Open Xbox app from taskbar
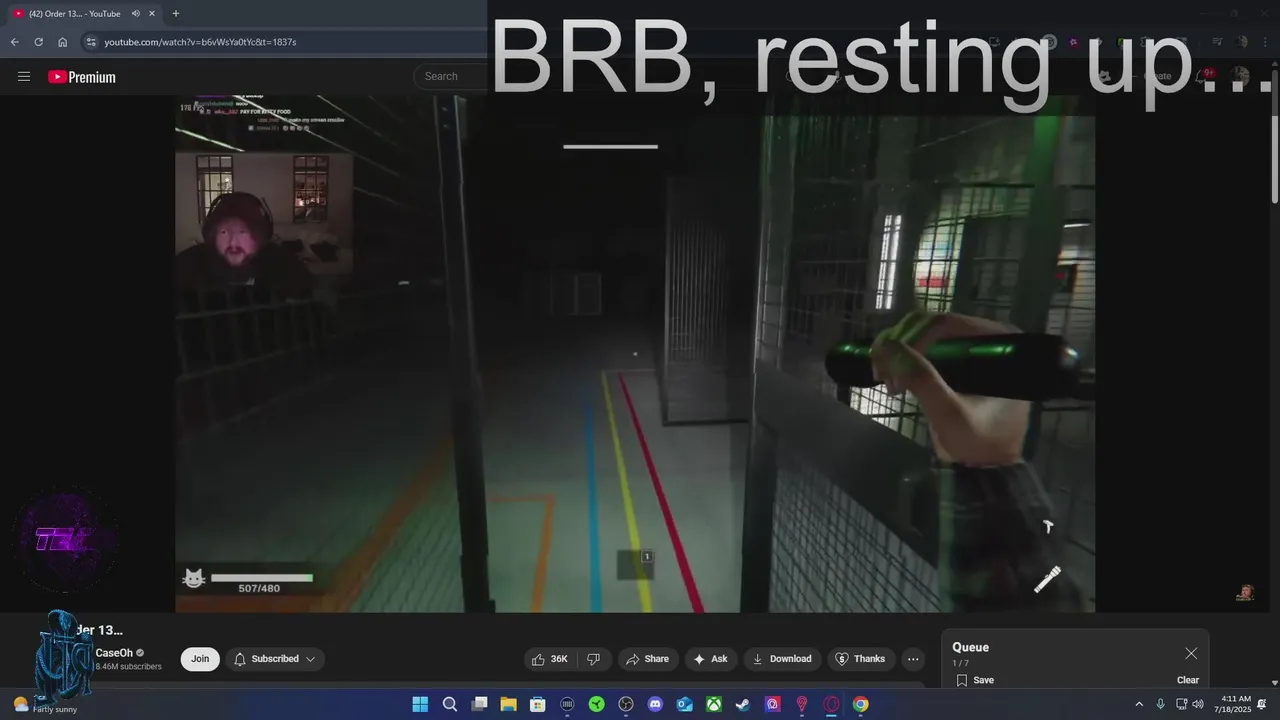The image size is (1280, 720). point(714,704)
